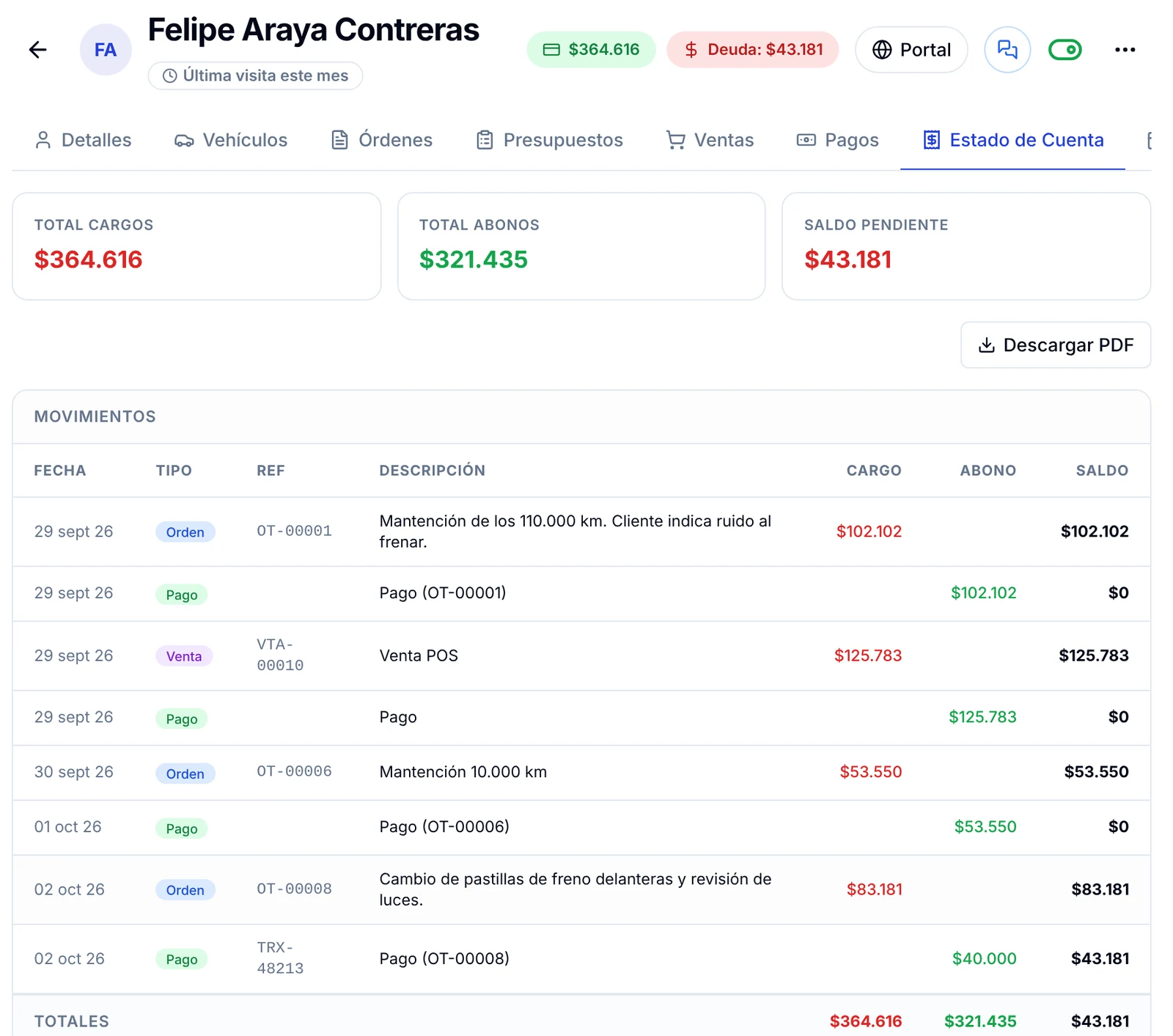Click the Pago badge in TRX-48213 row
This screenshot has height=1036, width=1173.
tap(182, 959)
